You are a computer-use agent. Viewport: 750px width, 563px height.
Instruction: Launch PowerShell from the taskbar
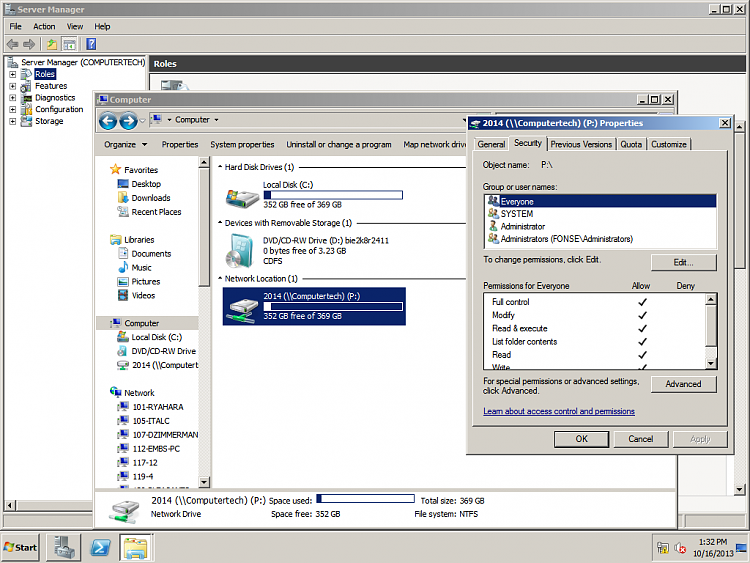point(100,547)
